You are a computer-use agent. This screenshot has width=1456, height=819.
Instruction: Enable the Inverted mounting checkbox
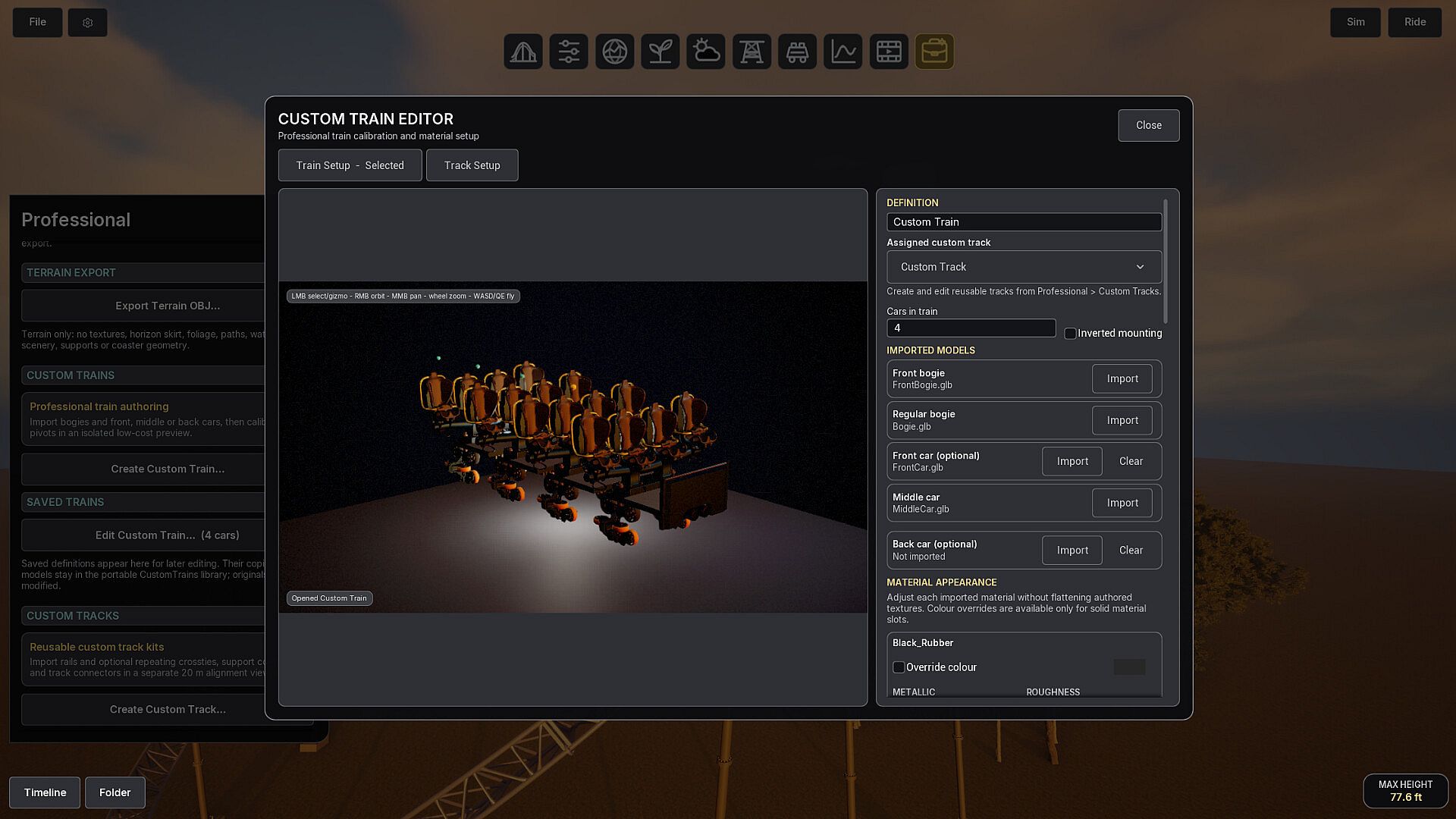pos(1070,334)
